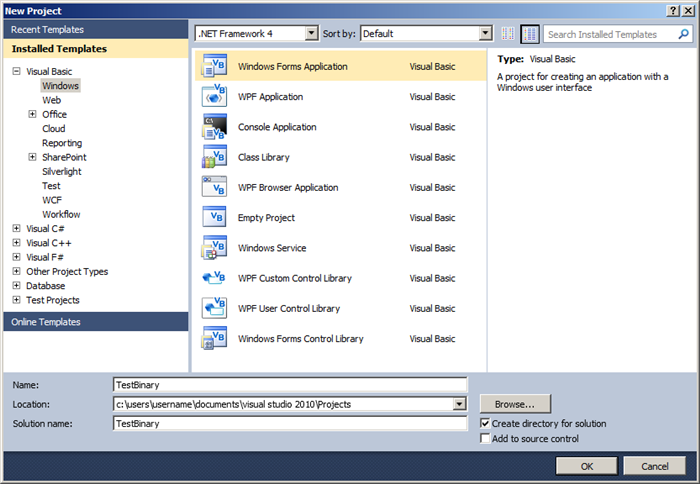Select the 'Empty Project' template name
The width and height of the screenshot is (700, 484).
coord(266,217)
